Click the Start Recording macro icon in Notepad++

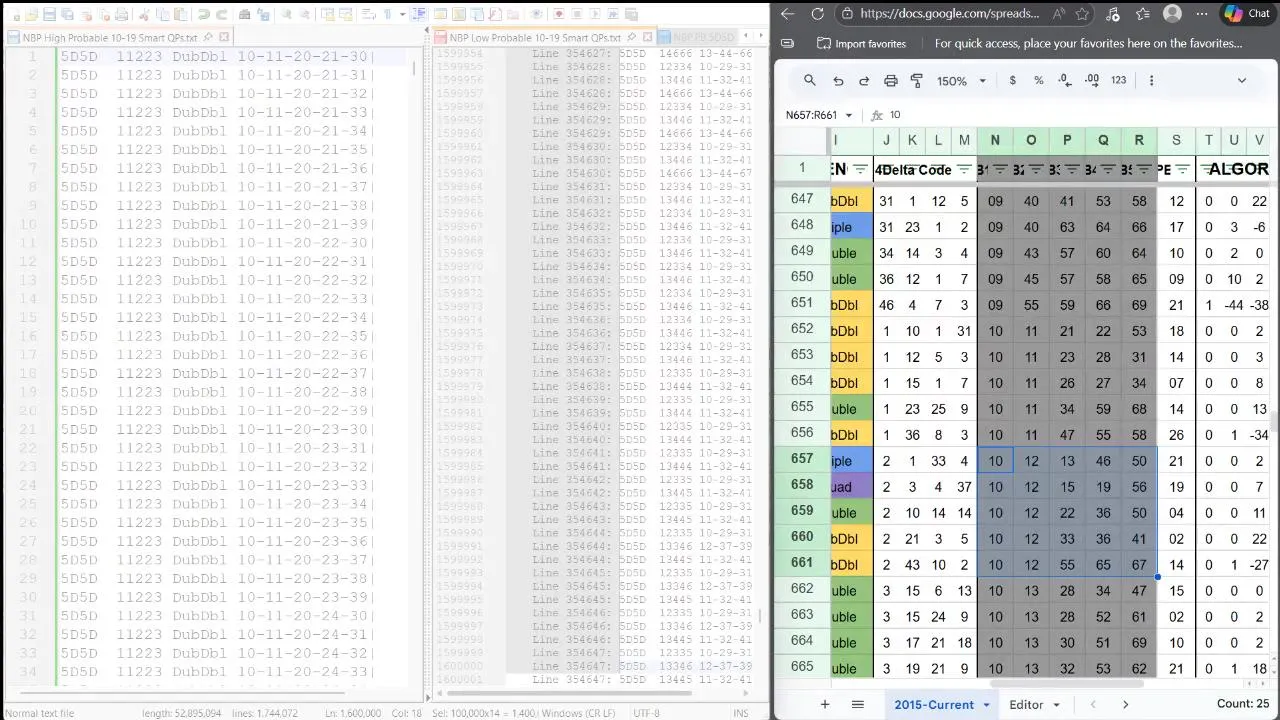(559, 15)
